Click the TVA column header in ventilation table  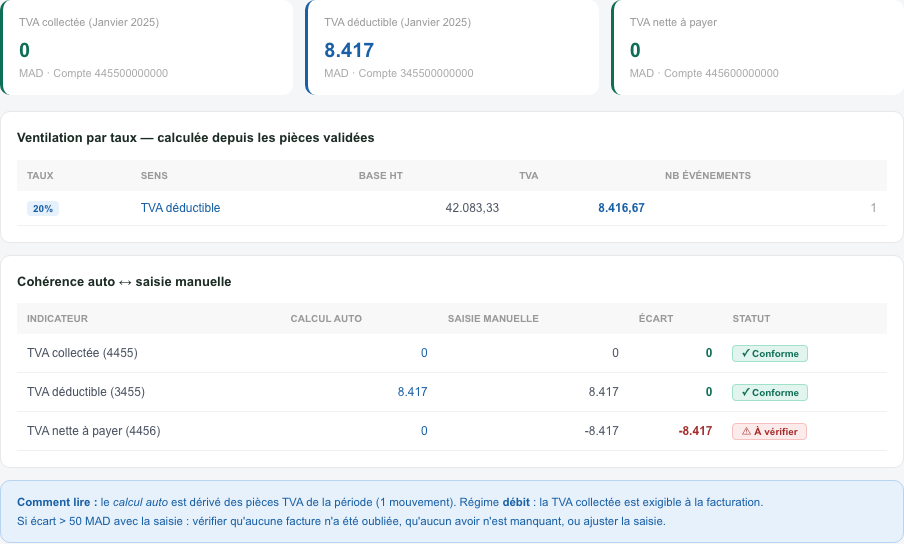pos(528,176)
